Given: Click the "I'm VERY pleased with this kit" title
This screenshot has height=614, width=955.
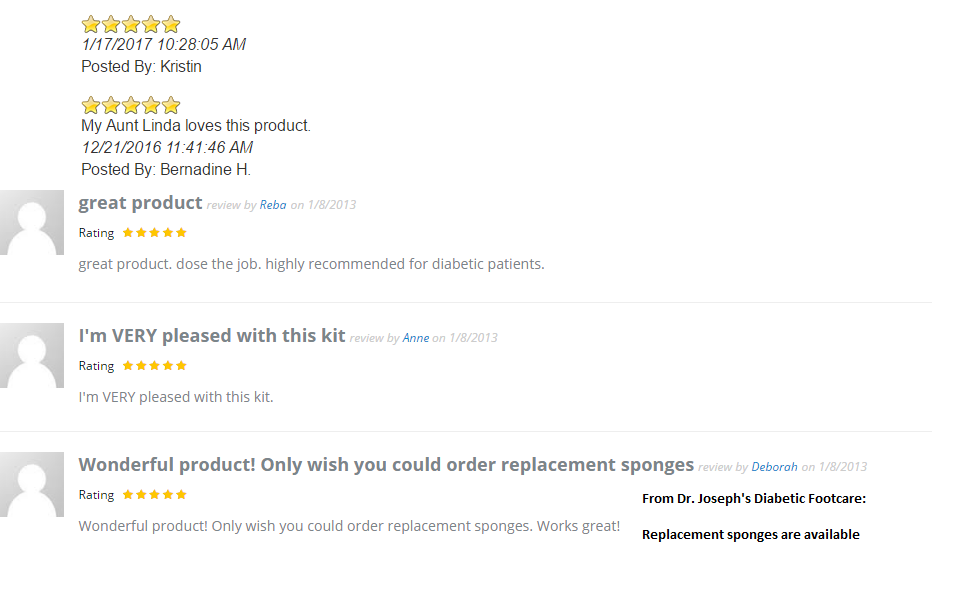Looking at the screenshot, I should pos(212,336).
